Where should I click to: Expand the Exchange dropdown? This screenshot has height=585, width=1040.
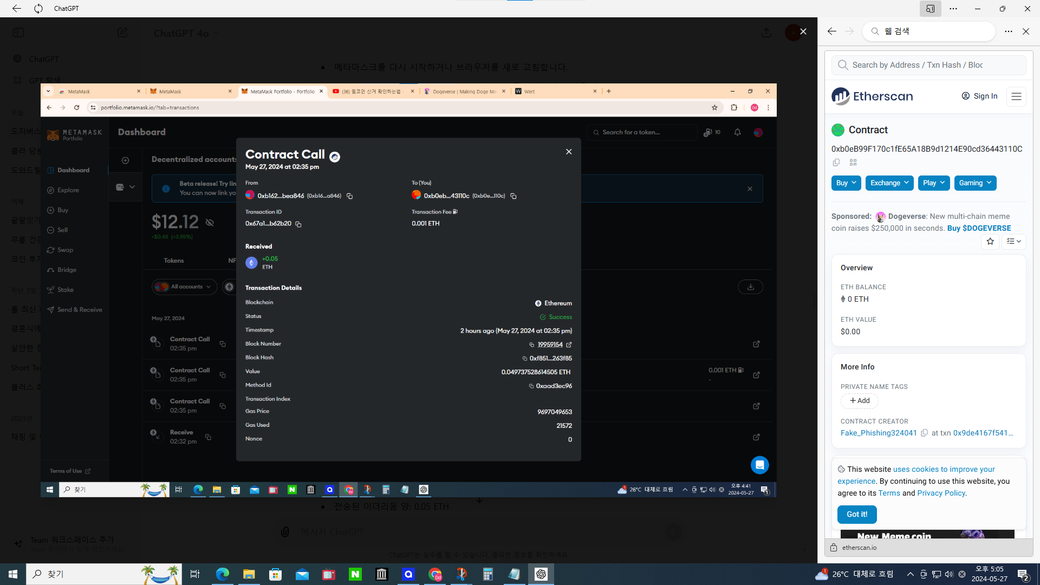click(889, 183)
